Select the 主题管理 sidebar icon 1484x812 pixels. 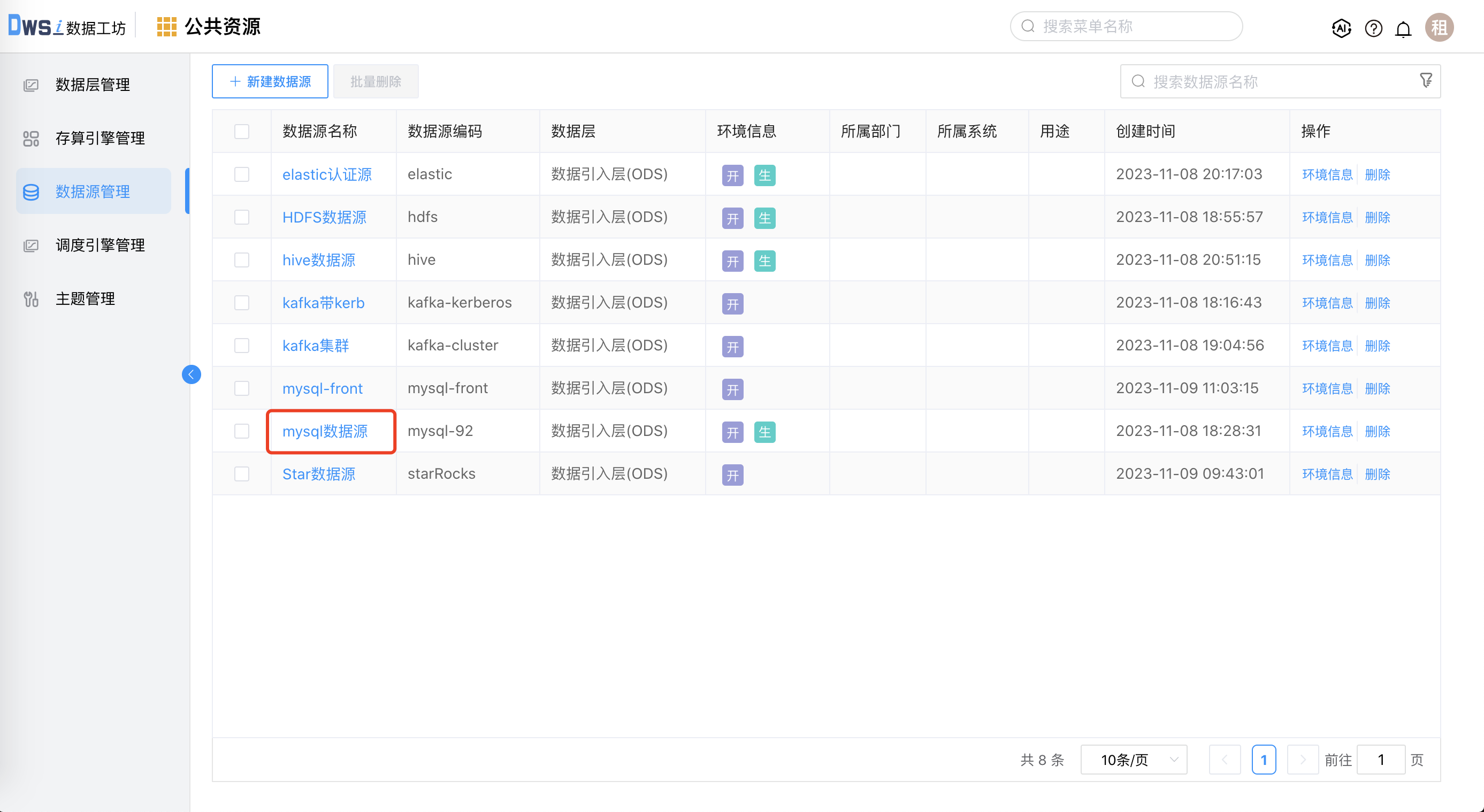[x=31, y=298]
